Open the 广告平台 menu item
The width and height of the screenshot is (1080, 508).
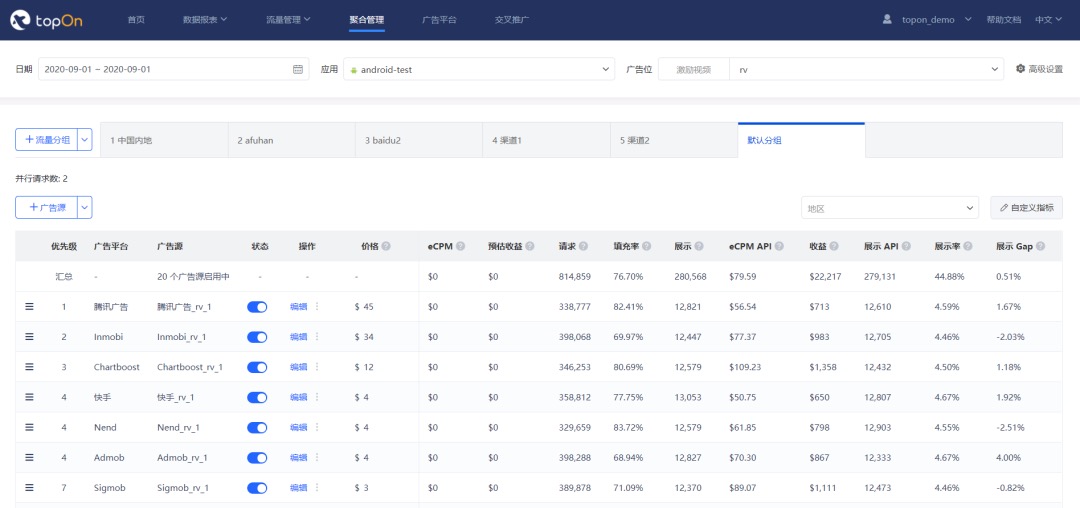(439, 19)
